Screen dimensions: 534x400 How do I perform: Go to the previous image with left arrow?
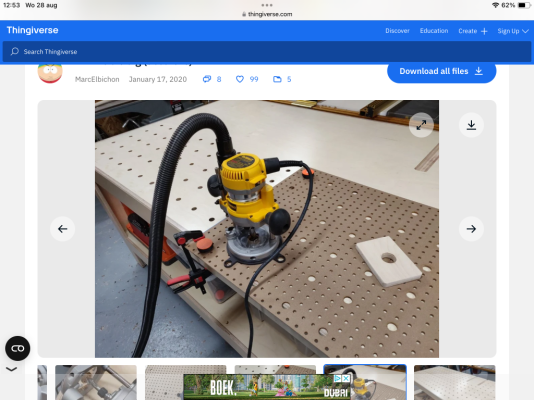pyautogui.click(x=62, y=229)
